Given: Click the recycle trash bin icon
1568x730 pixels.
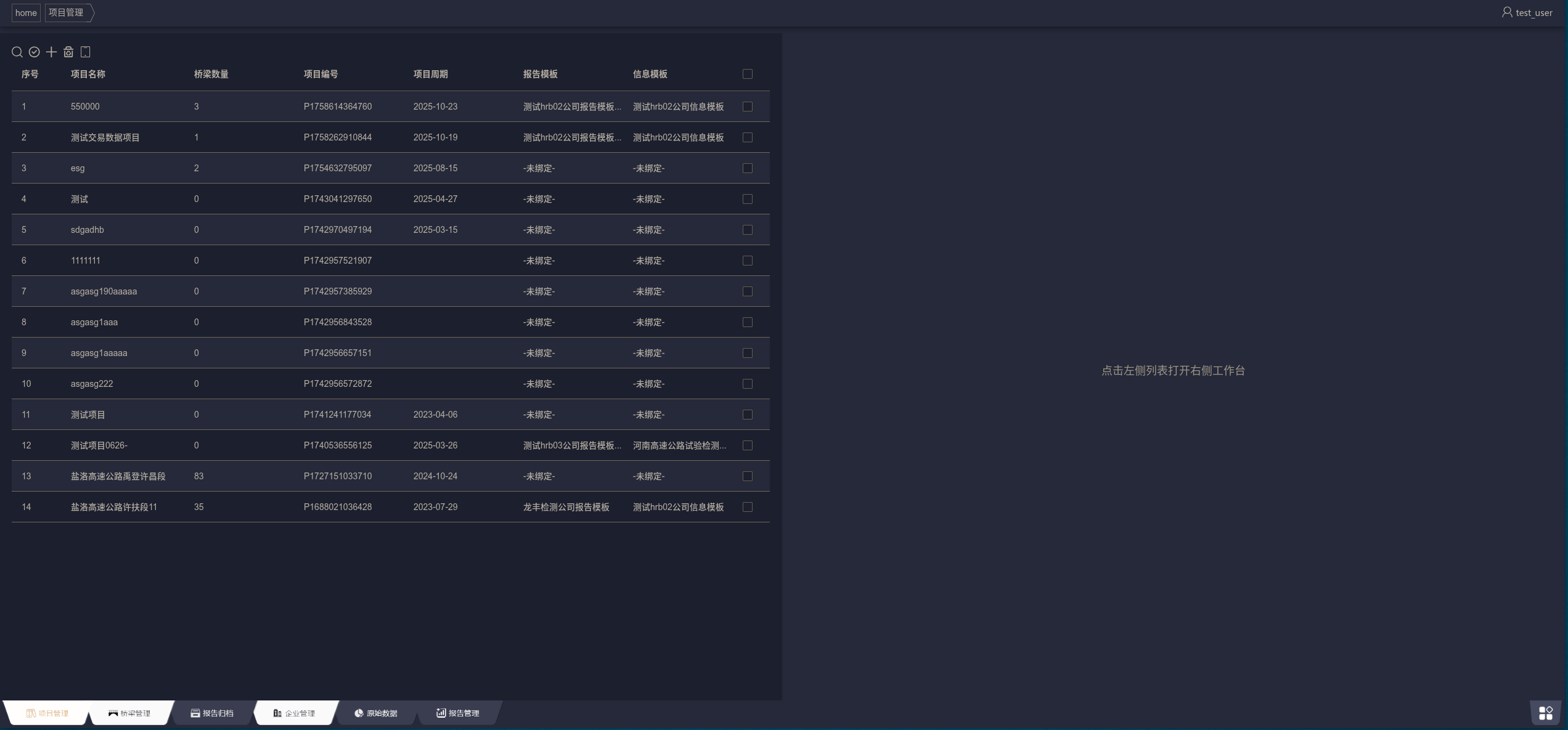Looking at the screenshot, I should [x=68, y=52].
